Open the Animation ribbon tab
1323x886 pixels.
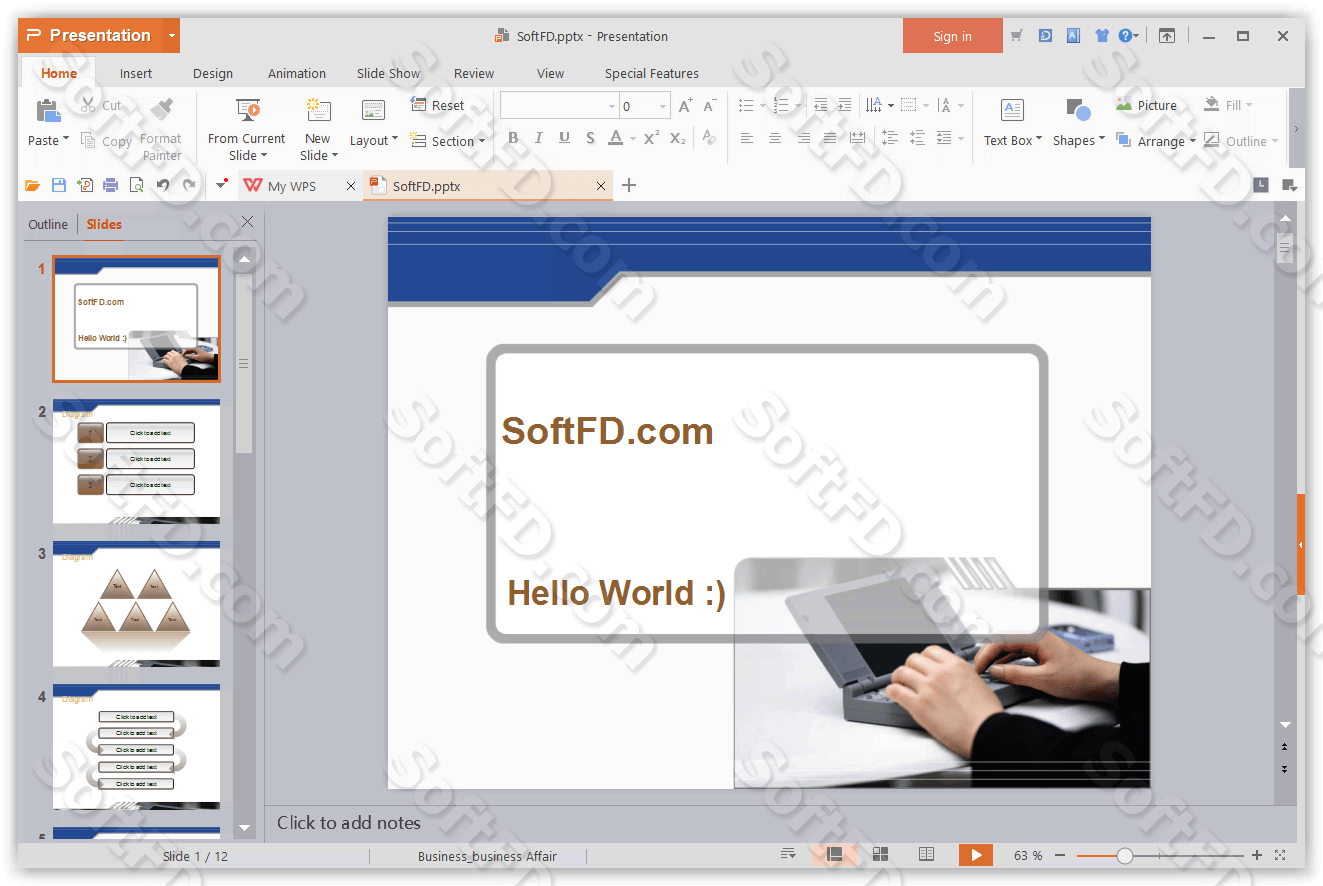coord(297,73)
